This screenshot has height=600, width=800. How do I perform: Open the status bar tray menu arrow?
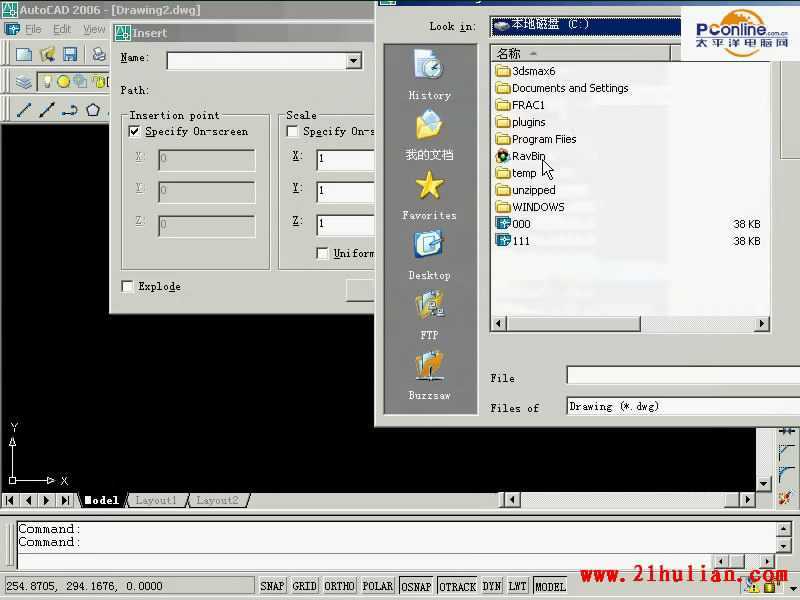point(794,588)
